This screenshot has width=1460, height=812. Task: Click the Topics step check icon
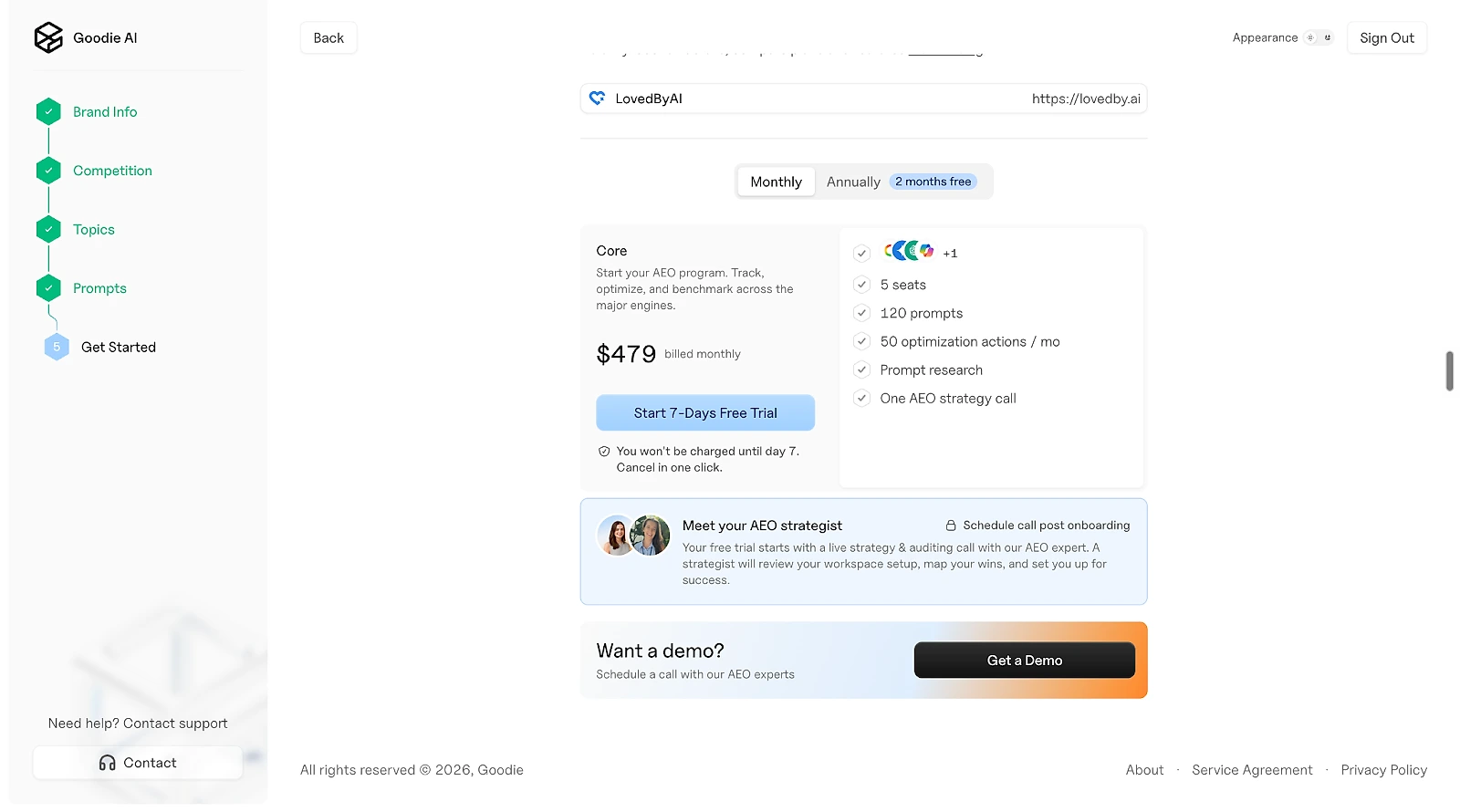(48, 229)
